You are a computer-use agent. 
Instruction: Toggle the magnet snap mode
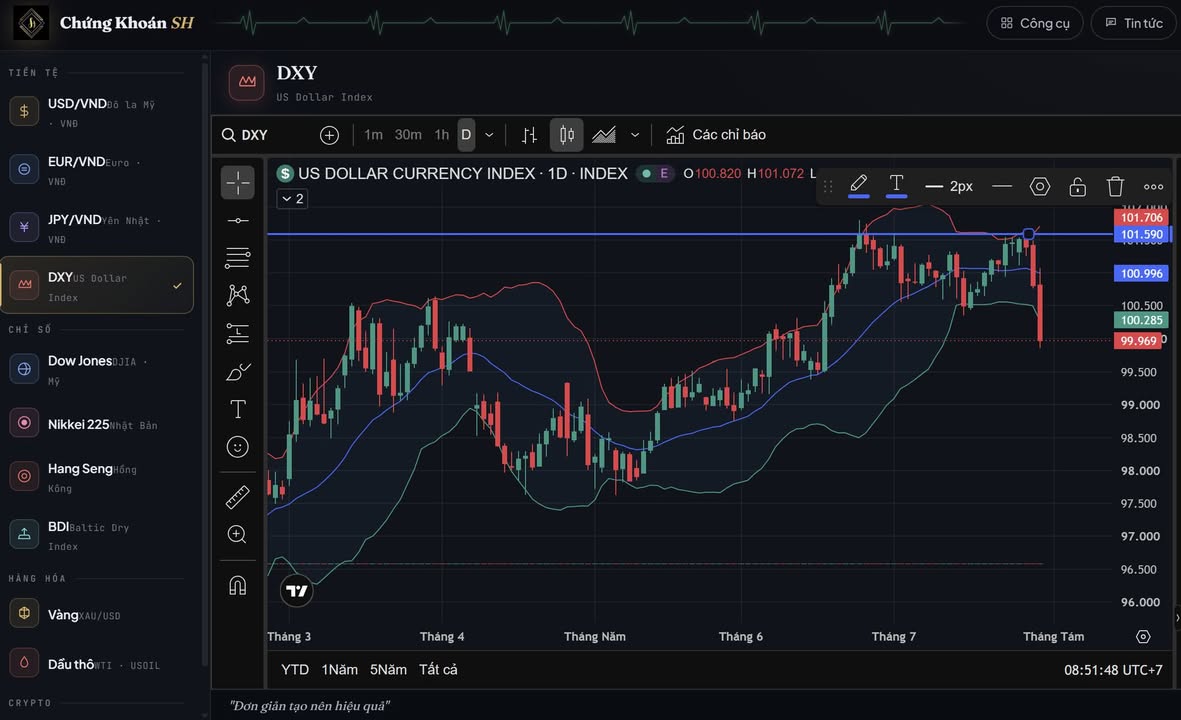click(237, 585)
